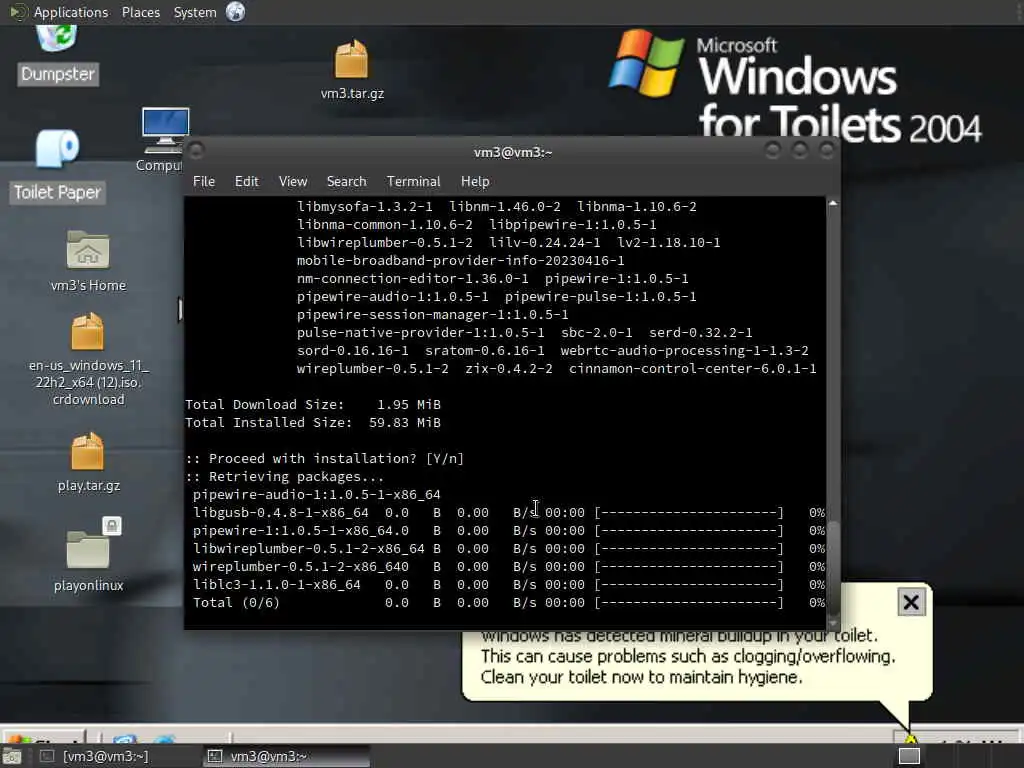
Task: Open the Terminal menu in menubar
Action: click(413, 182)
